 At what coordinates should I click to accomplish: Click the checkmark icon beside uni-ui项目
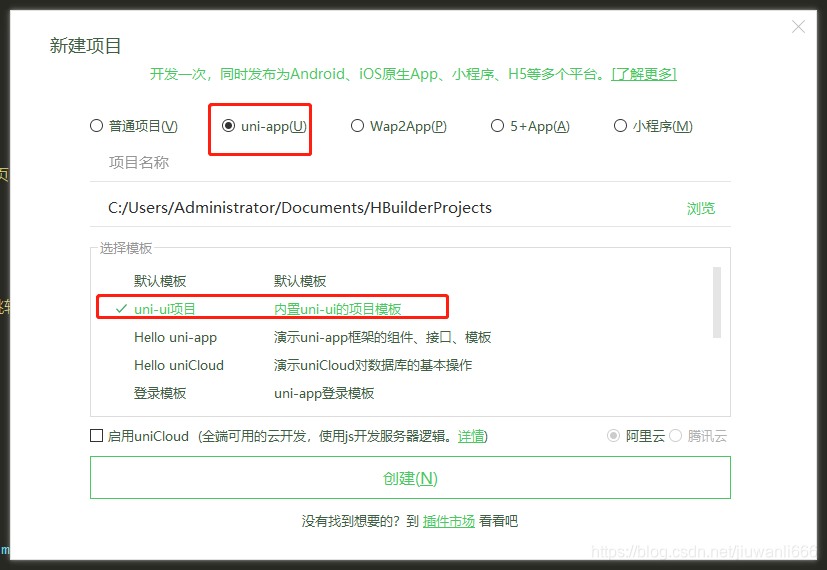[x=121, y=308]
